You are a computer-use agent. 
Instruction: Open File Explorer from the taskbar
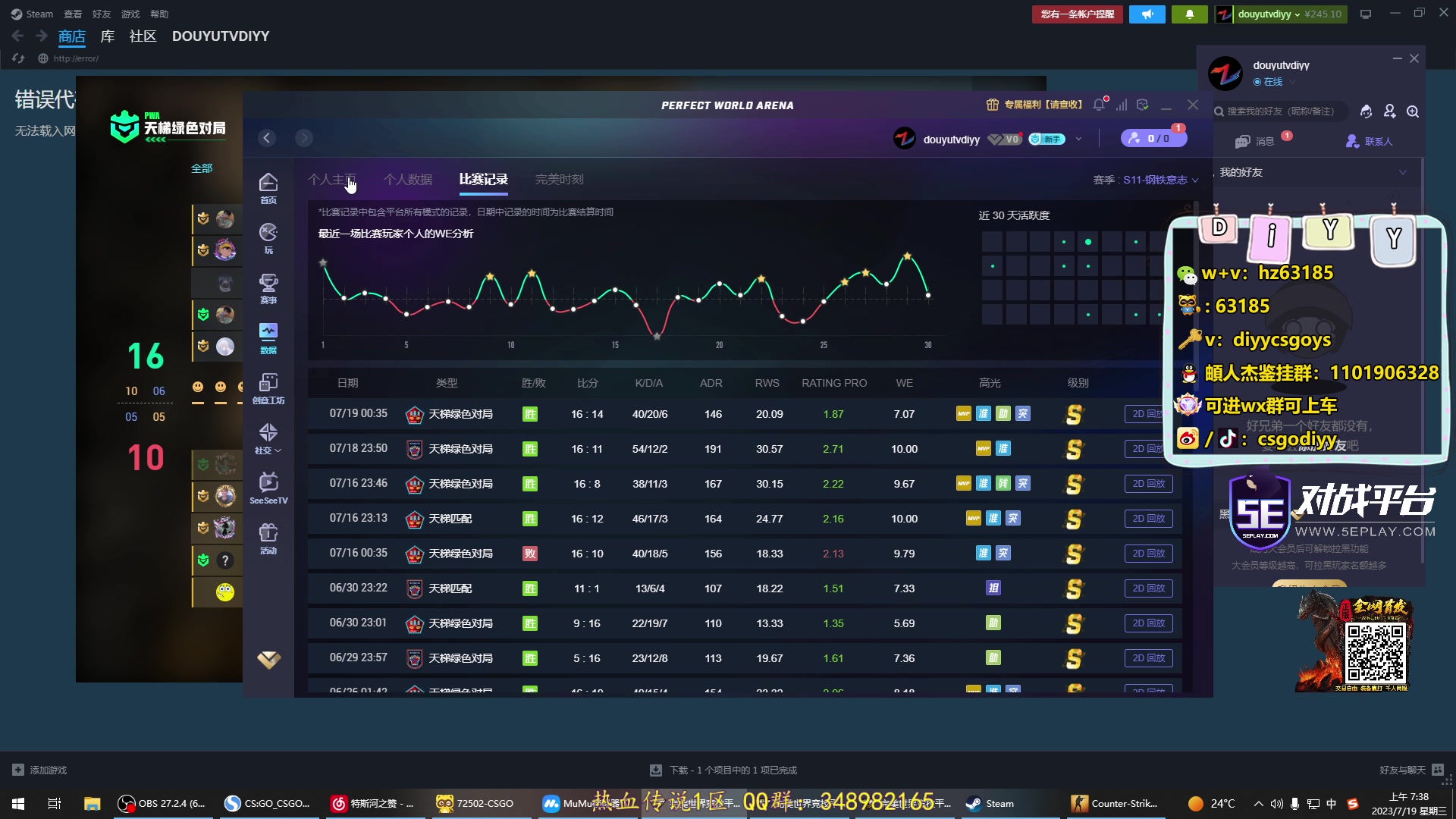pos(92,803)
